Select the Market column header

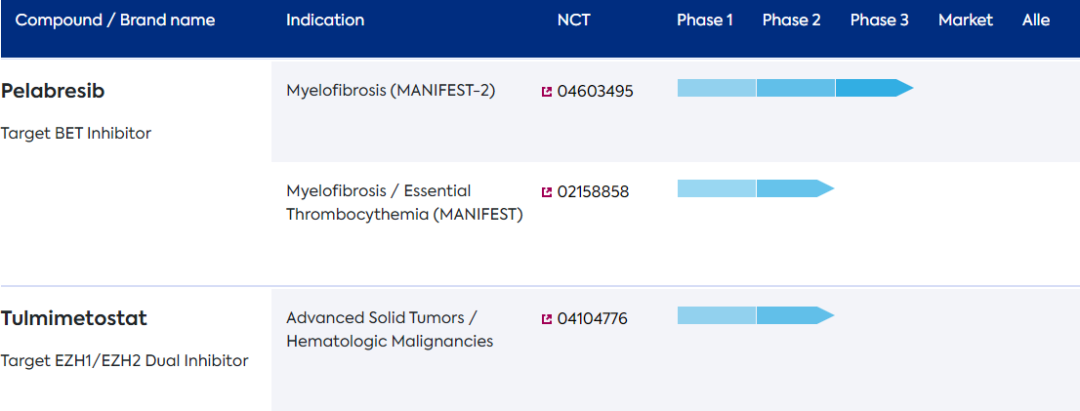click(965, 20)
